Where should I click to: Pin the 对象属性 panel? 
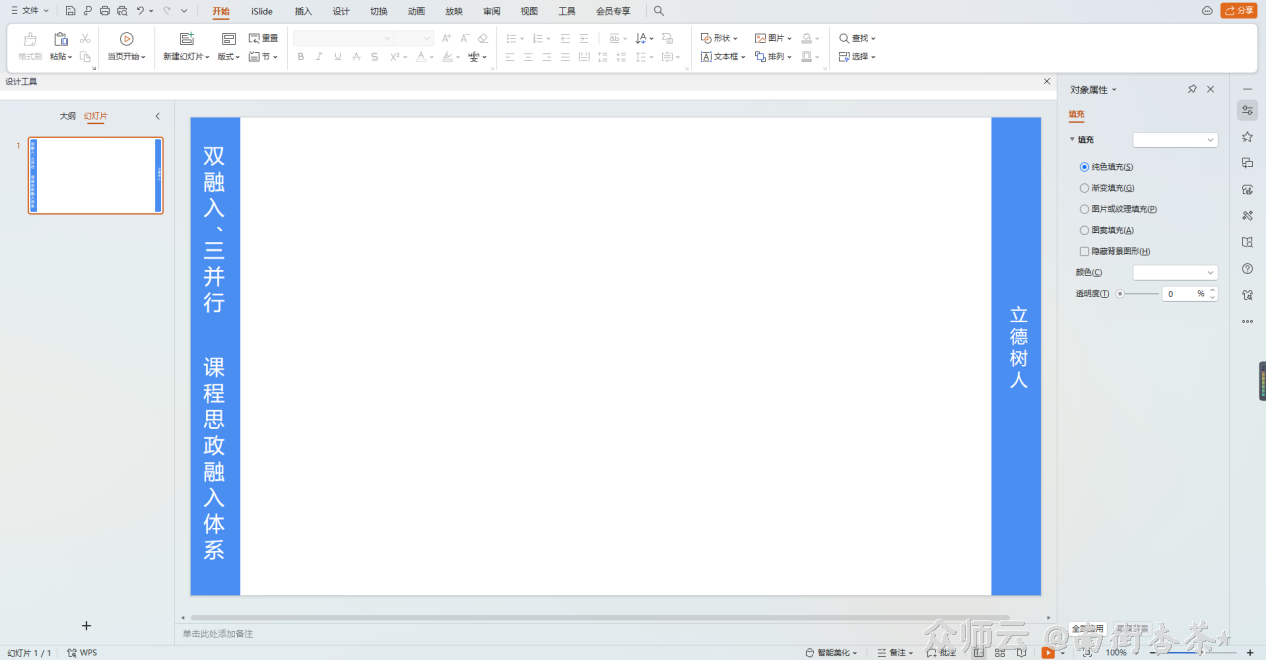click(x=1192, y=89)
